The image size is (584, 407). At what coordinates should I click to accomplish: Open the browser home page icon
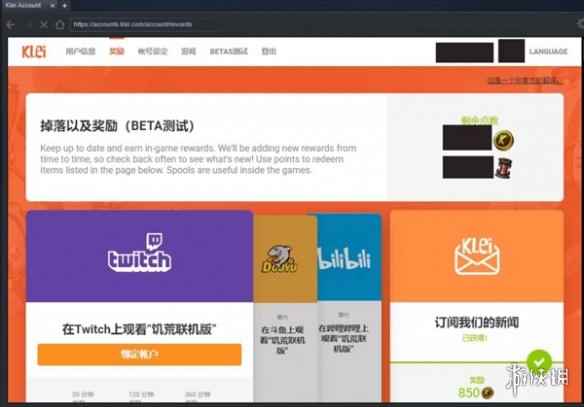(60, 25)
